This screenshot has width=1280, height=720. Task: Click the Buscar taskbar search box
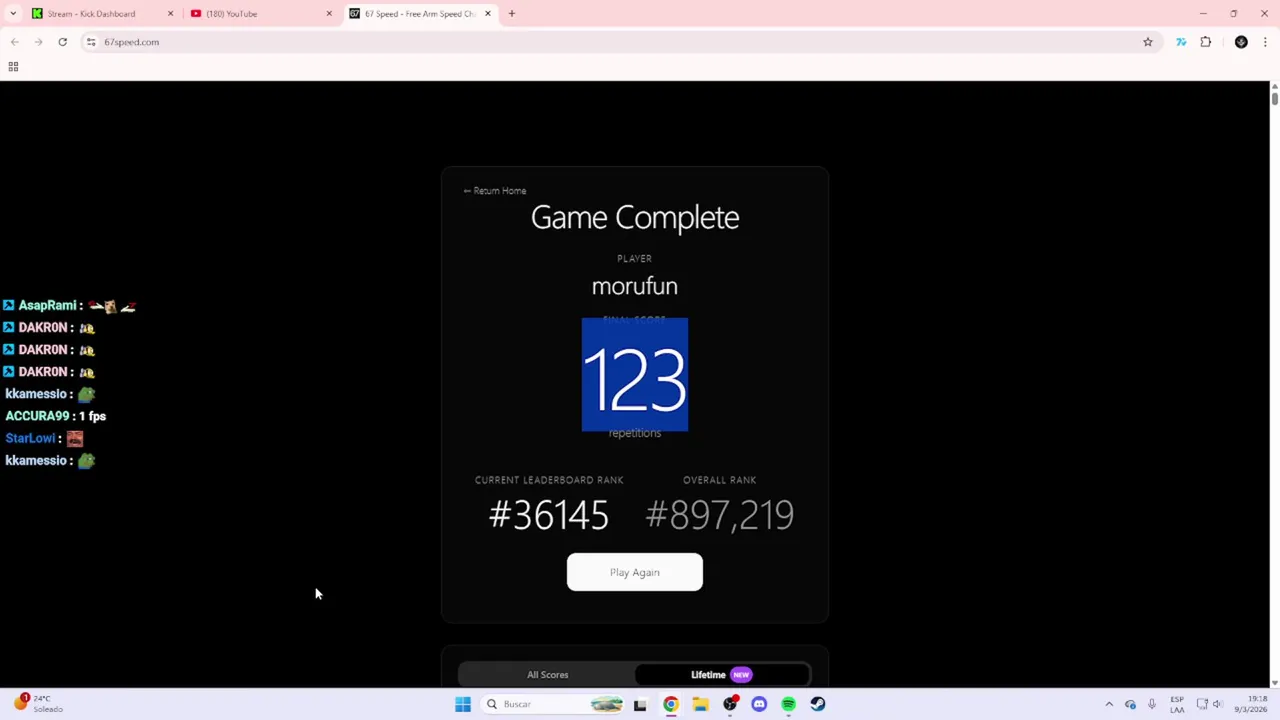(x=552, y=704)
